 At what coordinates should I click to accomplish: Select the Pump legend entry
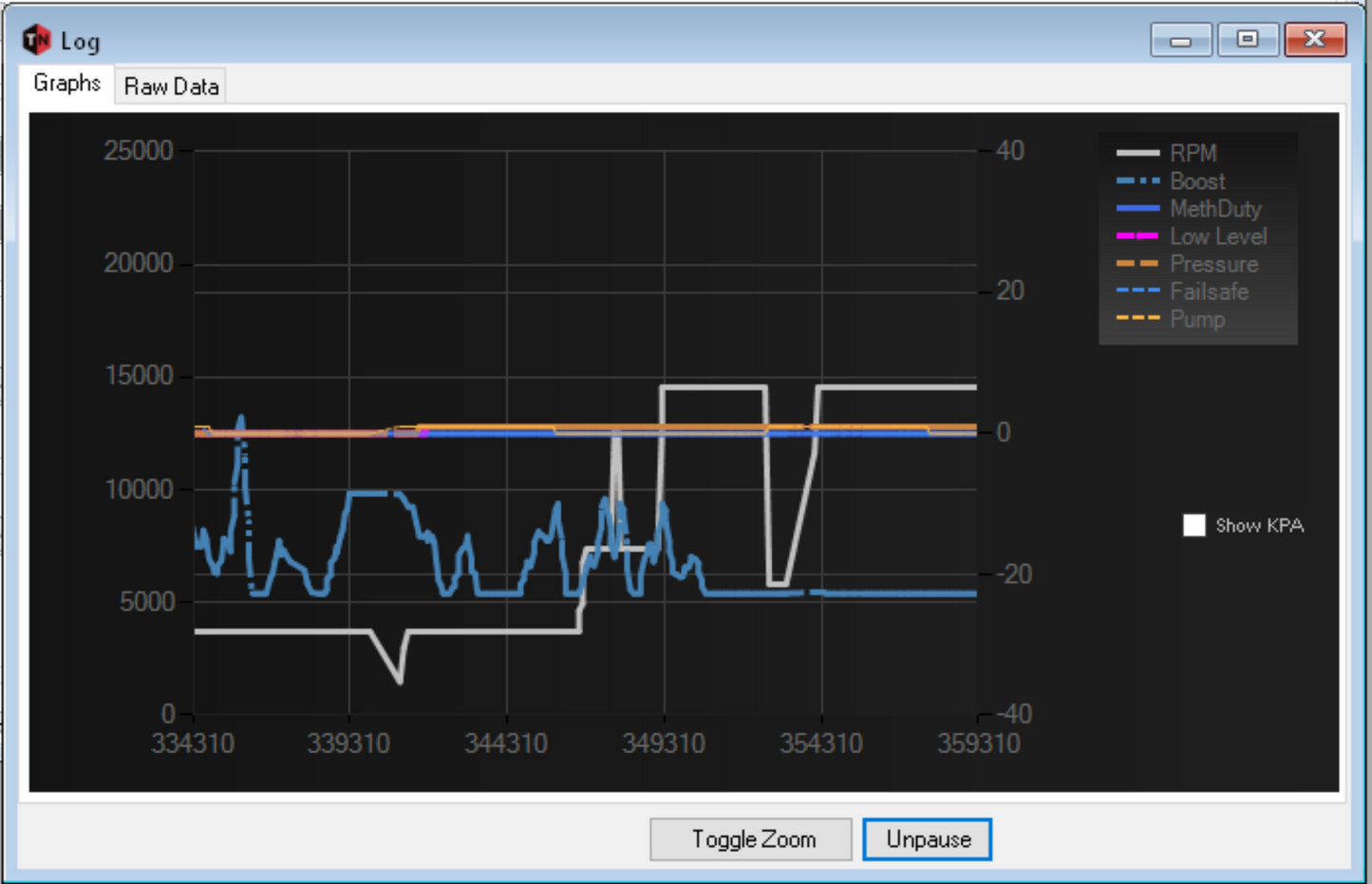(x=1196, y=319)
